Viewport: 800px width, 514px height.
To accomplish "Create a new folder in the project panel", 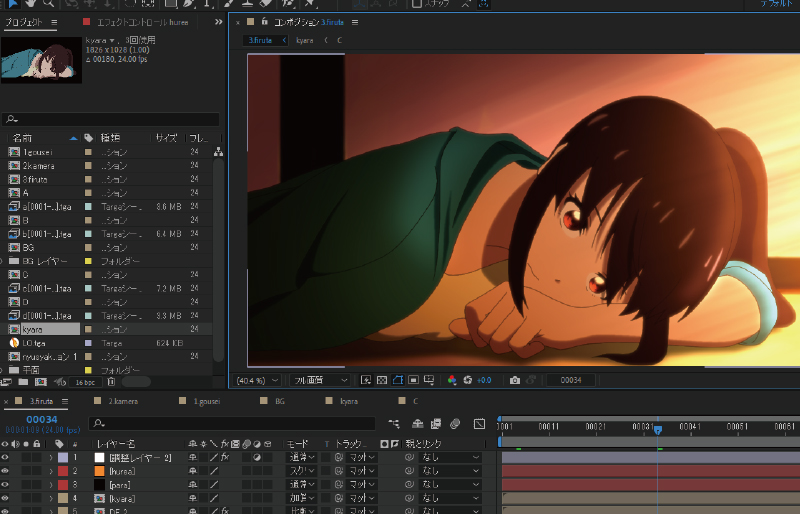I will (23, 381).
